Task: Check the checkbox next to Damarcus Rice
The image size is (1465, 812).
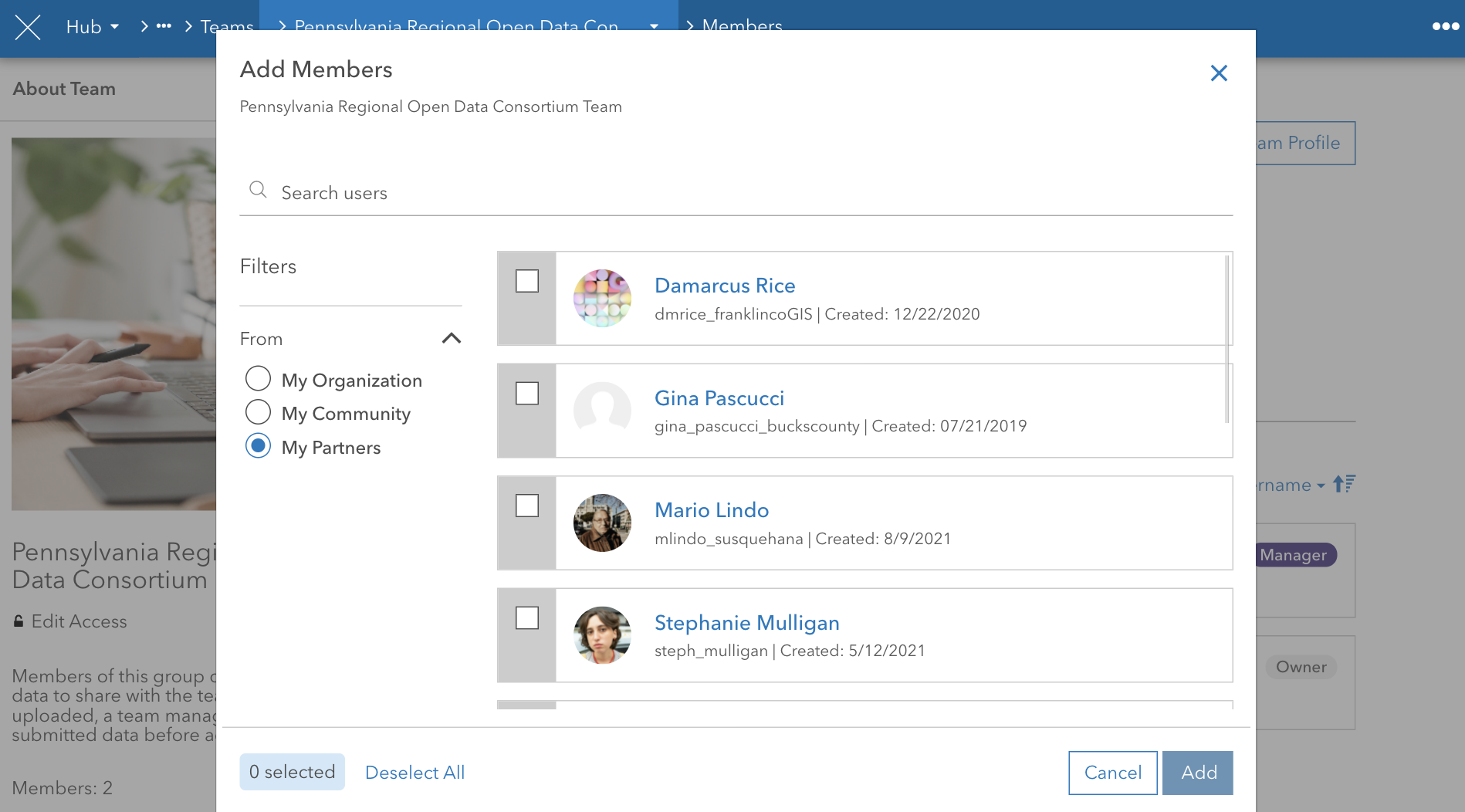Action: click(526, 281)
